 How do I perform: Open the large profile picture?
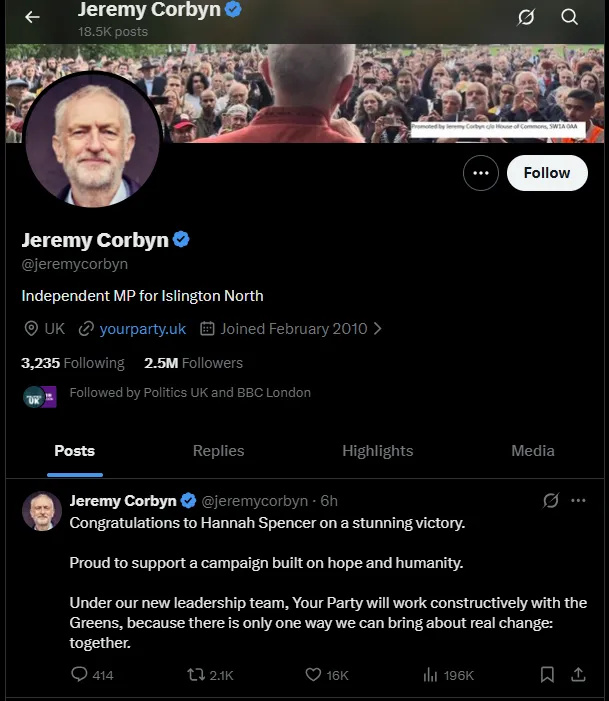(x=92, y=139)
